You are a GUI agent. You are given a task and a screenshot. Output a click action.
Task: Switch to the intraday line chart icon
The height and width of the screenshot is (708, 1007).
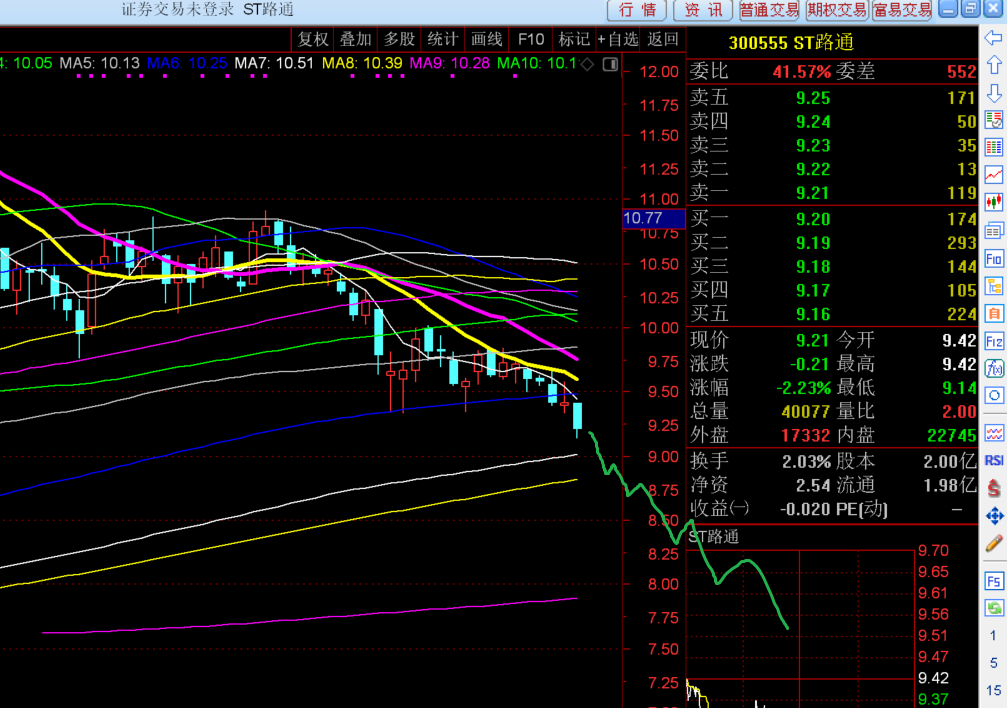click(994, 175)
